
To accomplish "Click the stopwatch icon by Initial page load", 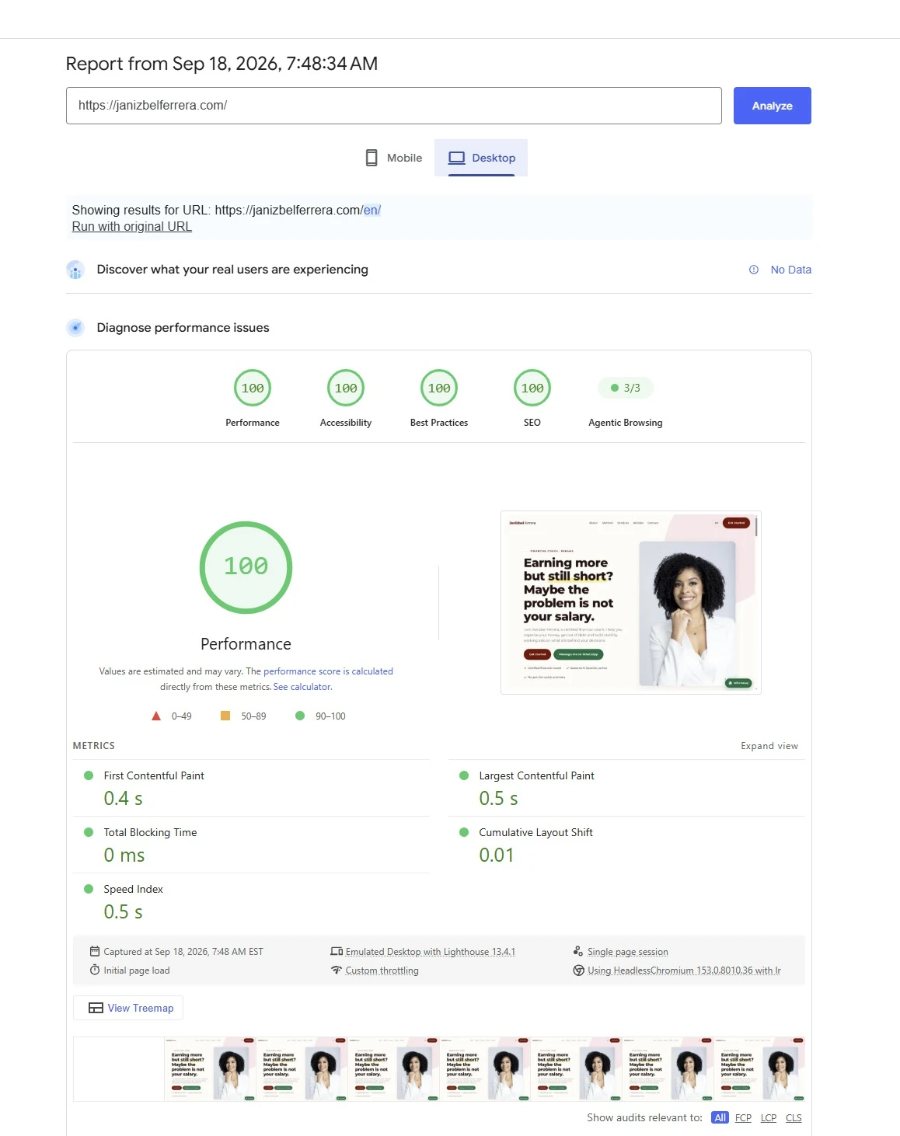I will 94,970.
